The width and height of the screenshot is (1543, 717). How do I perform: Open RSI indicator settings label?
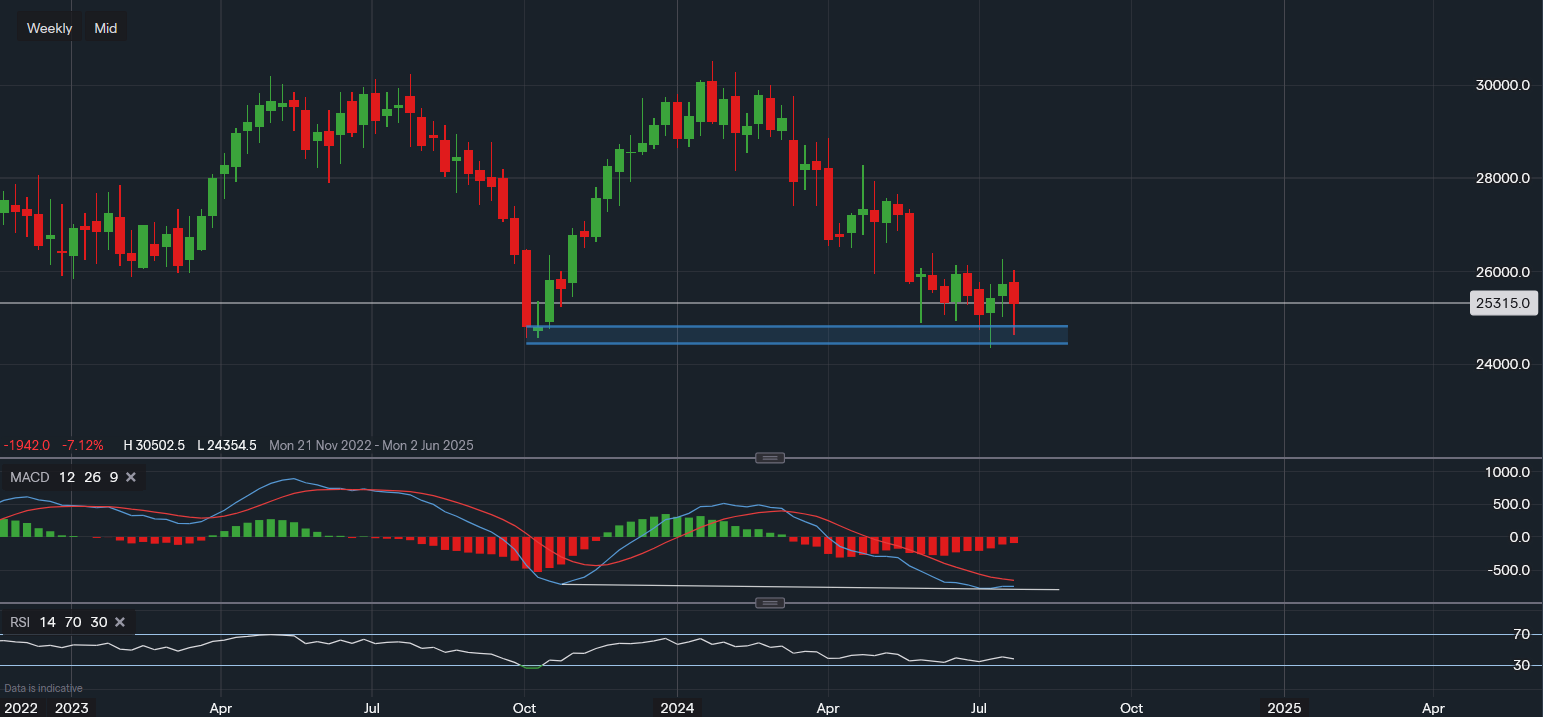click(x=20, y=622)
